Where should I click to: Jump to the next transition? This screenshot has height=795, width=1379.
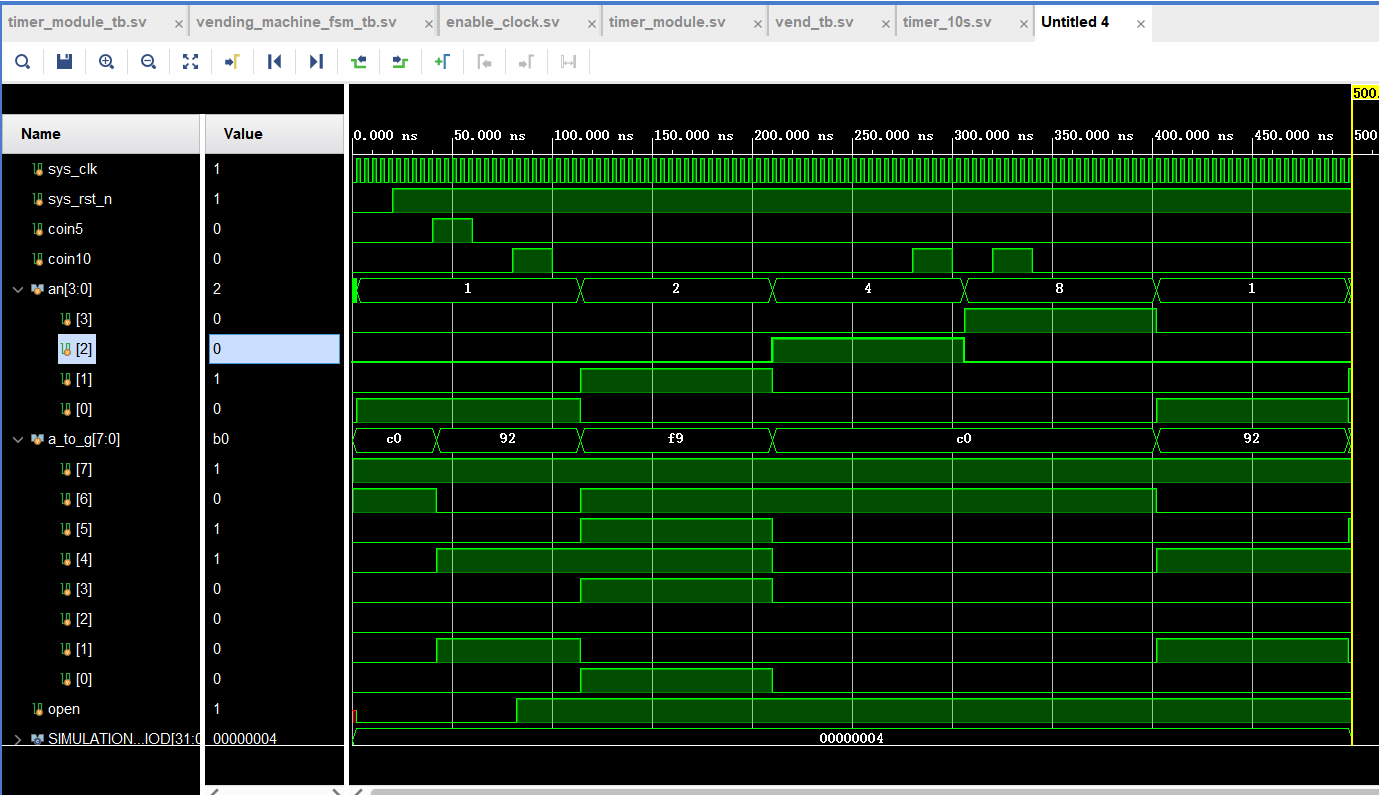[400, 62]
